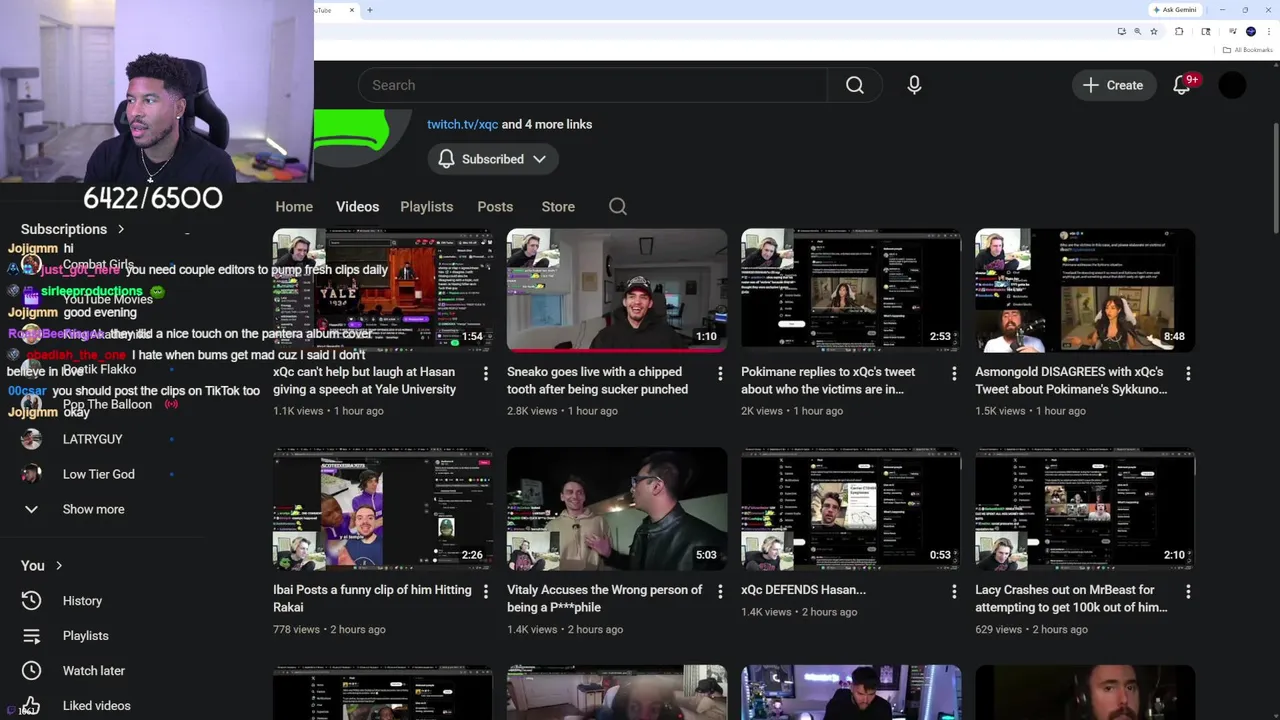Screen dimensions: 1280x720
Task: Play the Lacy MrBeast 2:10 thumbnail
Action: (1085, 508)
